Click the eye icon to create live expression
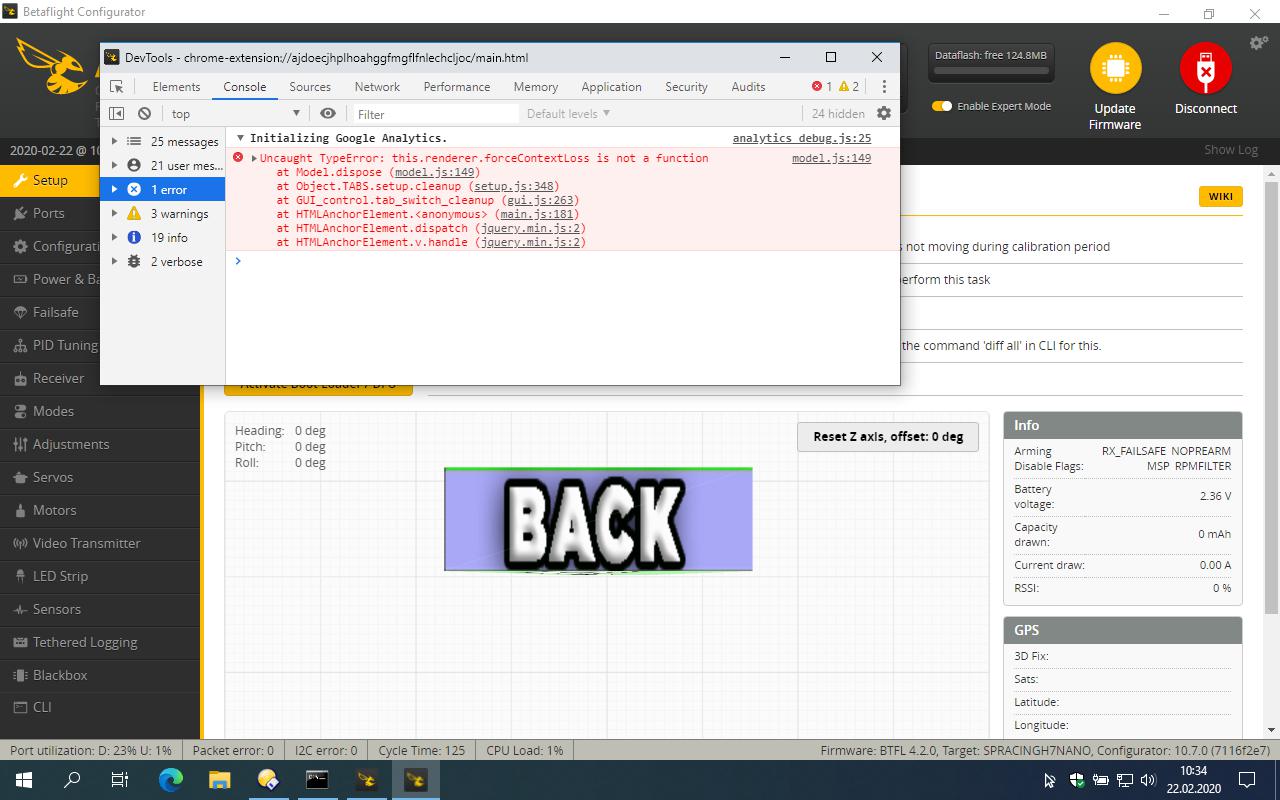1280x800 pixels. (x=328, y=113)
